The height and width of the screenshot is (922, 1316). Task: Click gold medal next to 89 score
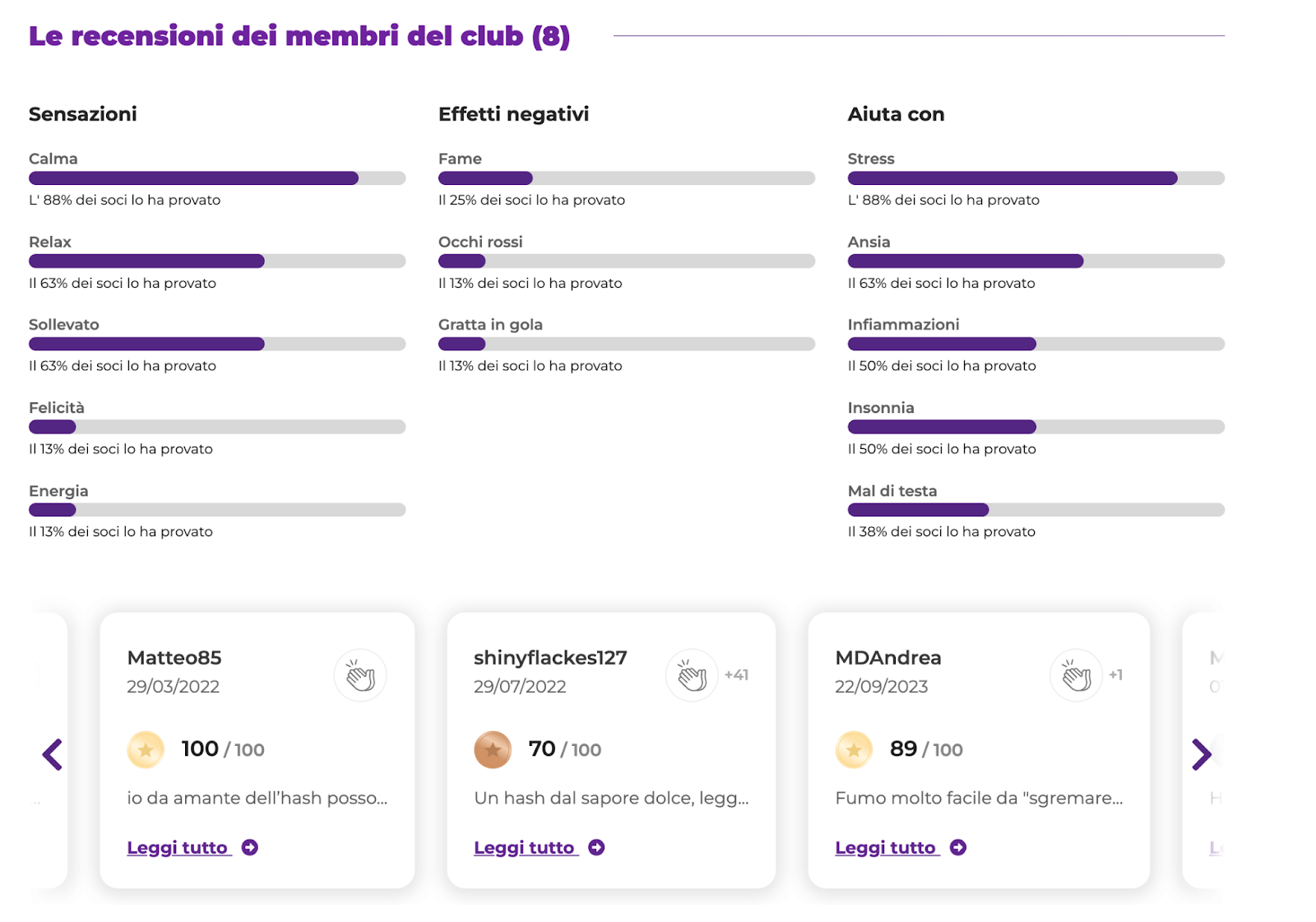pyautogui.click(x=854, y=749)
